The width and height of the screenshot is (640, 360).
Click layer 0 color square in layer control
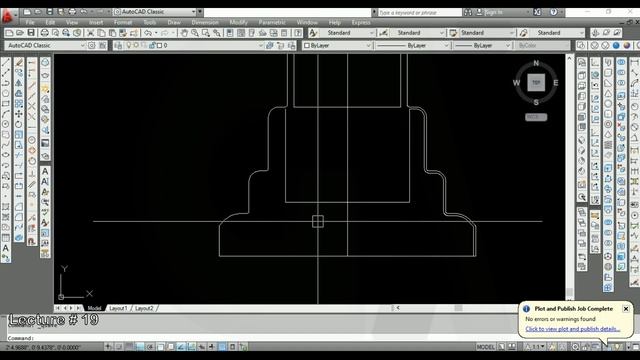click(x=159, y=45)
